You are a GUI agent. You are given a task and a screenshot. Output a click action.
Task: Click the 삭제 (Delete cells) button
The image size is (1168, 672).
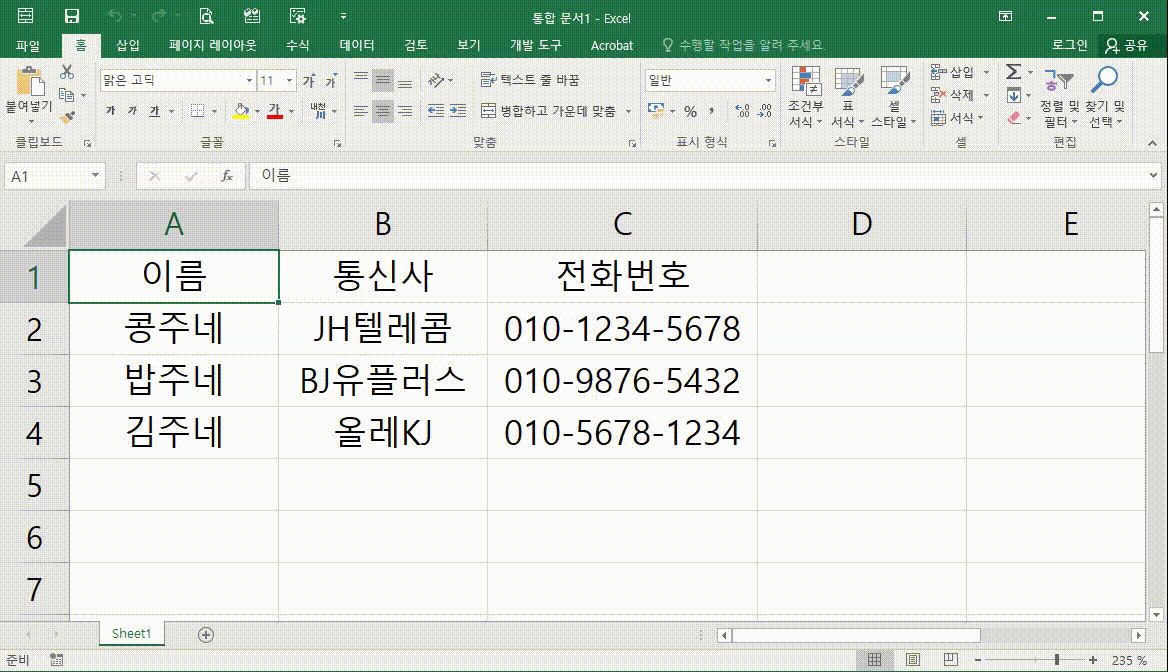coord(953,95)
